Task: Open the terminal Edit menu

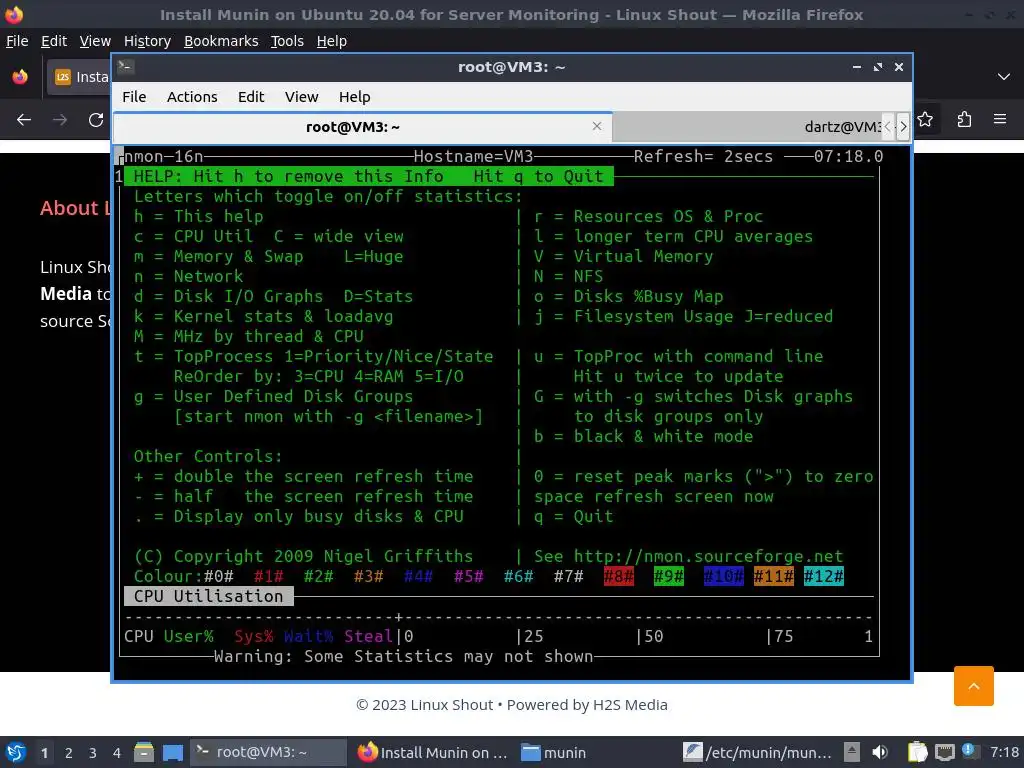Action: pos(251,97)
